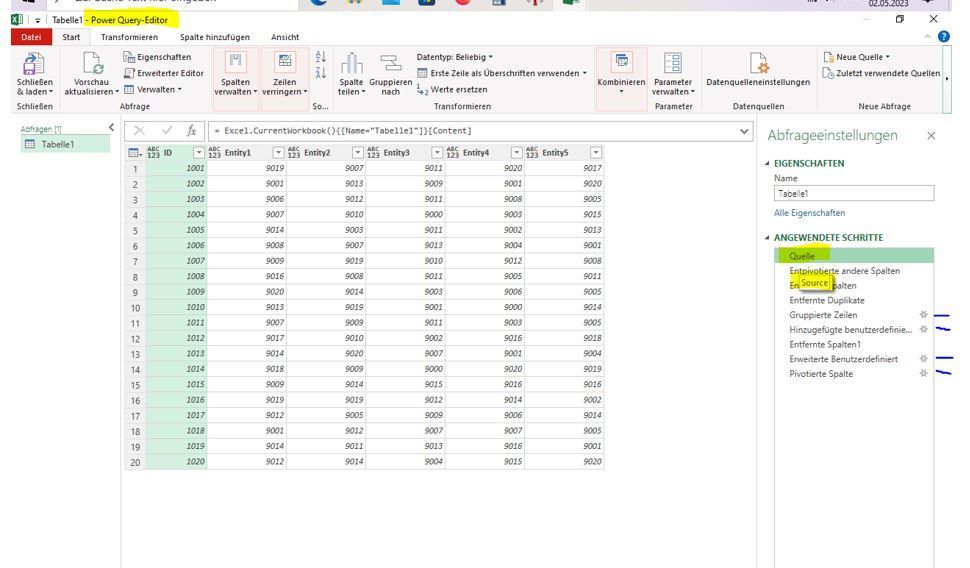Click row 1 ID cell 1001
Viewport: 970px width, 568px height.
point(176,168)
